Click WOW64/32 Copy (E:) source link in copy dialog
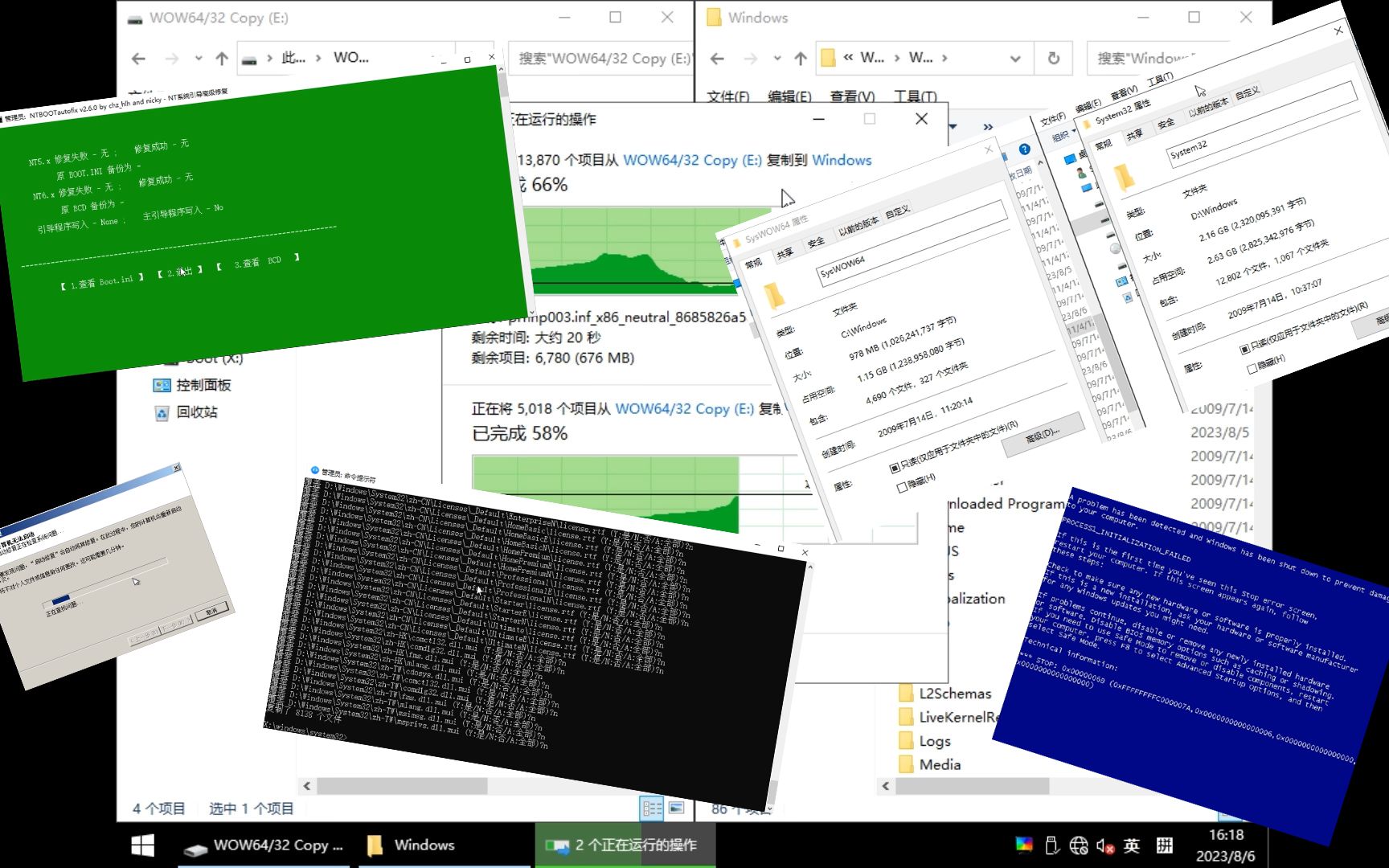This screenshot has height=868, width=1389. tap(692, 160)
